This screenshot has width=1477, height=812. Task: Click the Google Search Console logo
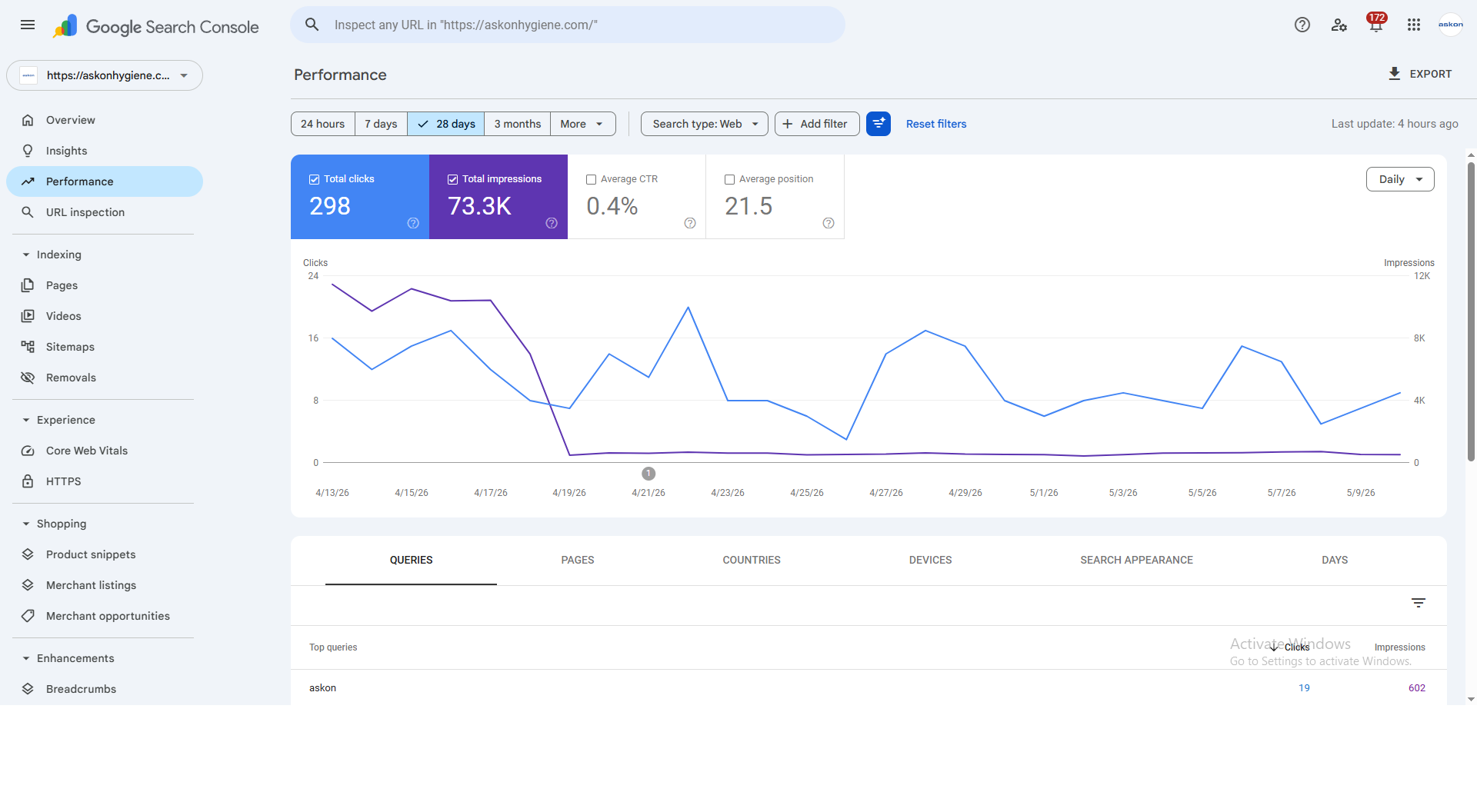pos(156,27)
